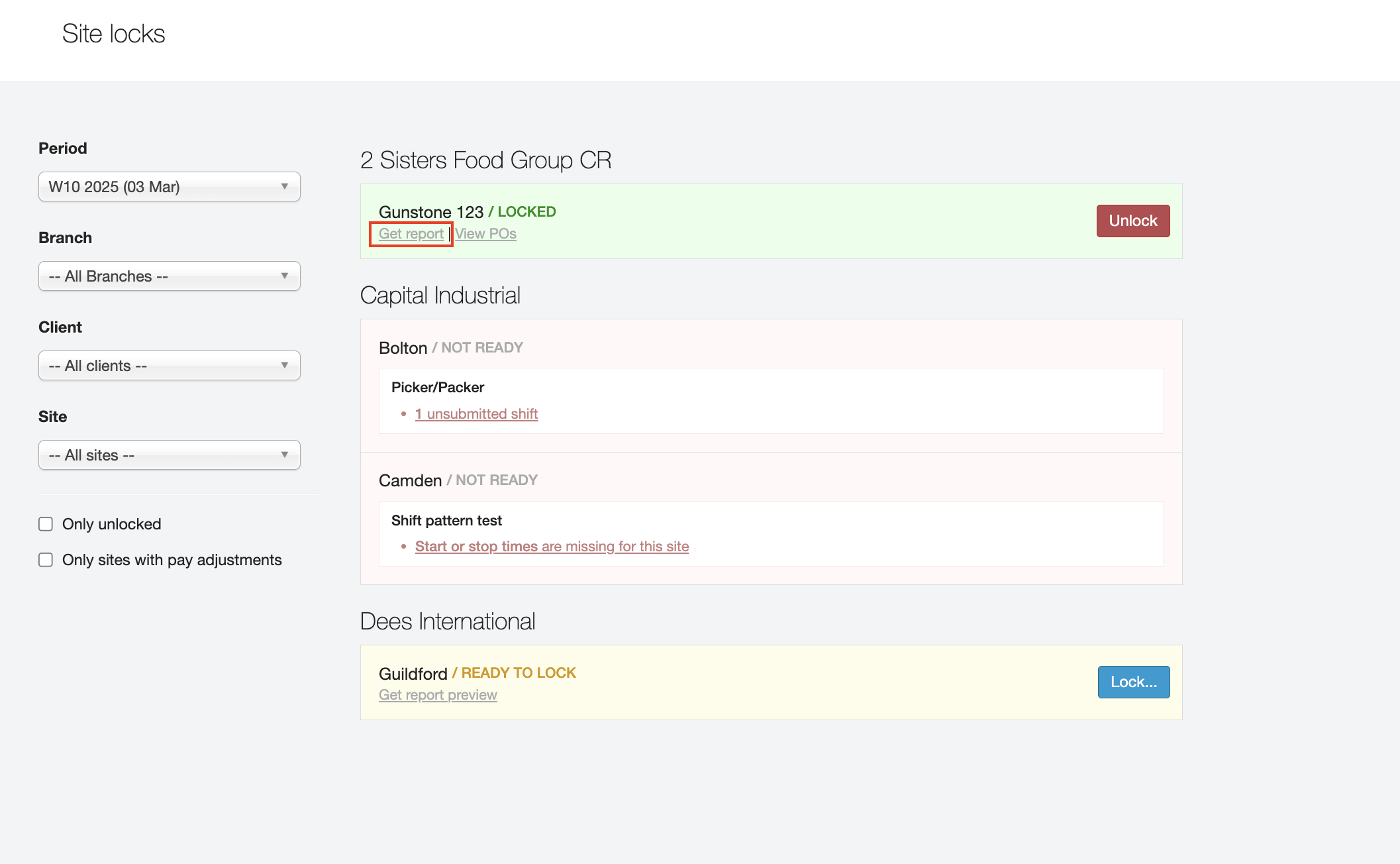1400x864 pixels.
Task: Open the All clients dropdown
Action: pyautogui.click(x=169, y=366)
